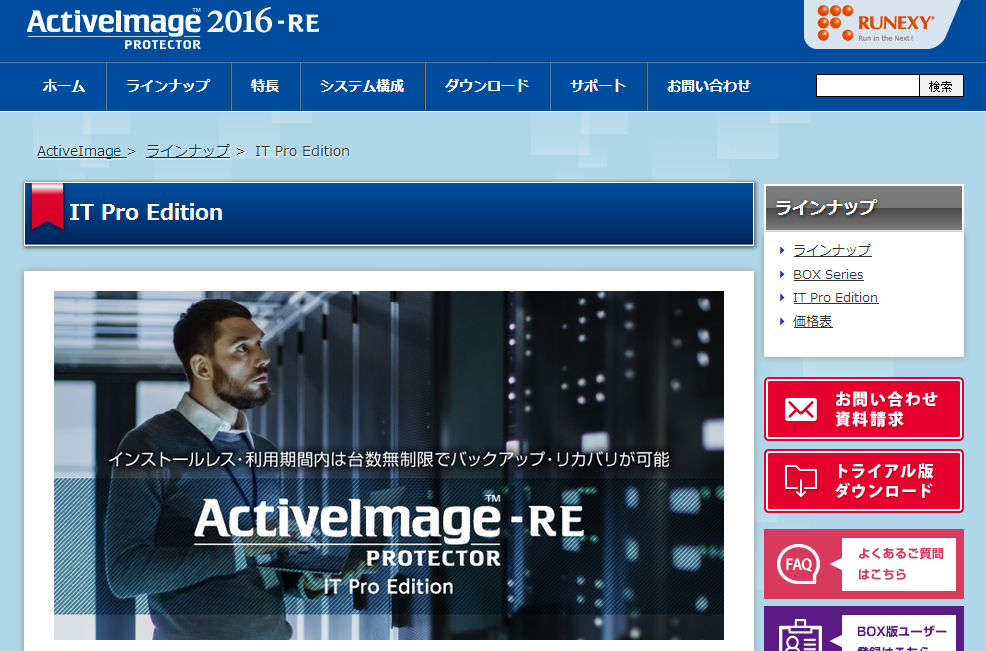This screenshot has height=651, width=986.
Task: Open the BOX Series sidebar link
Action: click(828, 274)
